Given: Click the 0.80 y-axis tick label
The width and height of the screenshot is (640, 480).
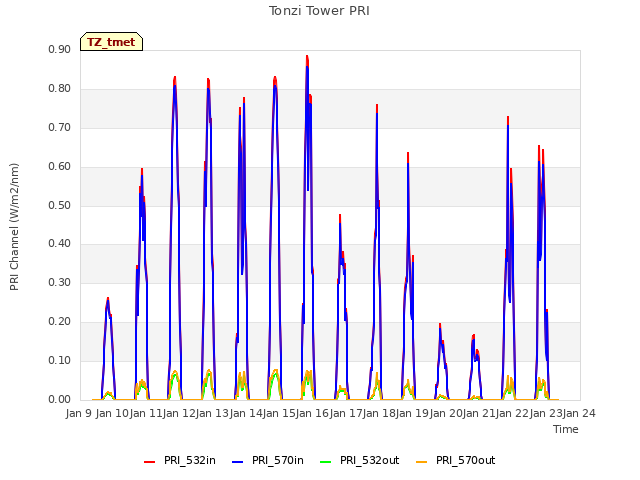Looking at the screenshot, I should (60, 89).
